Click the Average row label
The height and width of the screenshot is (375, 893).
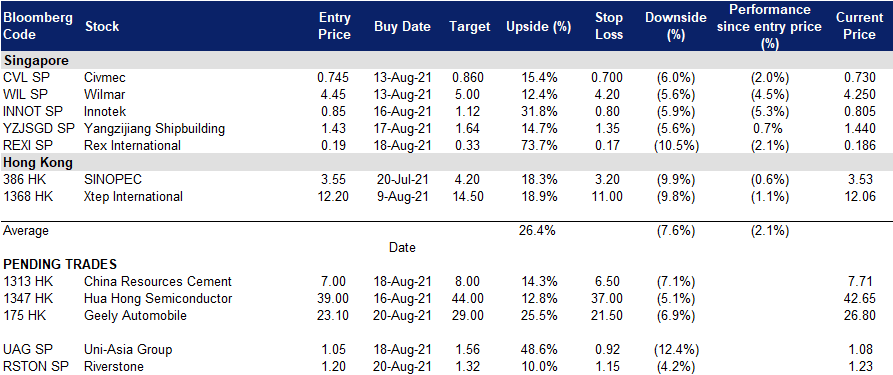pos(26,231)
